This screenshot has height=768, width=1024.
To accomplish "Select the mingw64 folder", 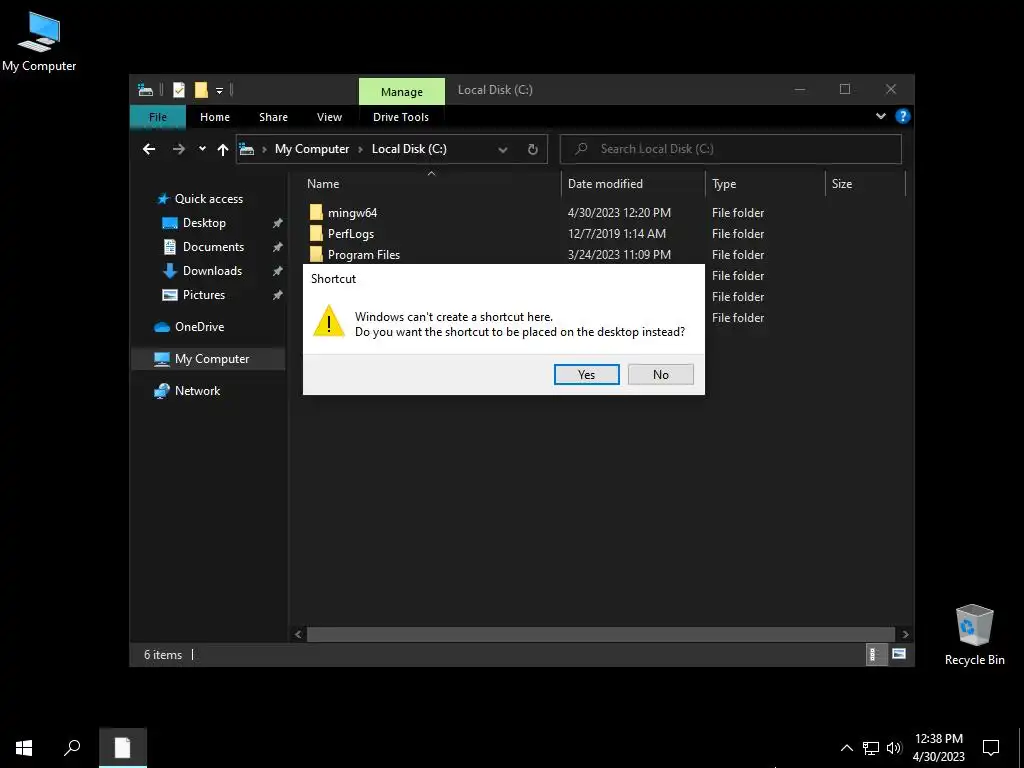I will [352, 212].
